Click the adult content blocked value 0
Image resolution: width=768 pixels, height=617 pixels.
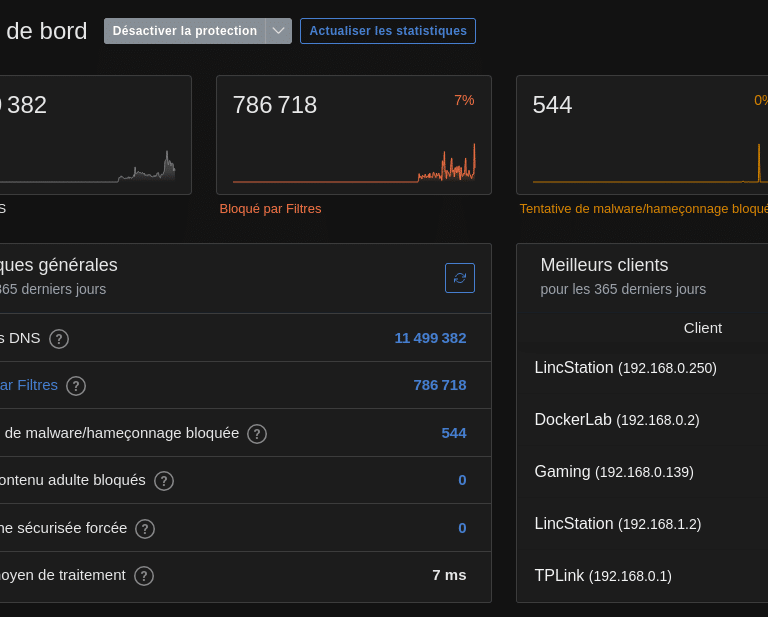point(462,480)
